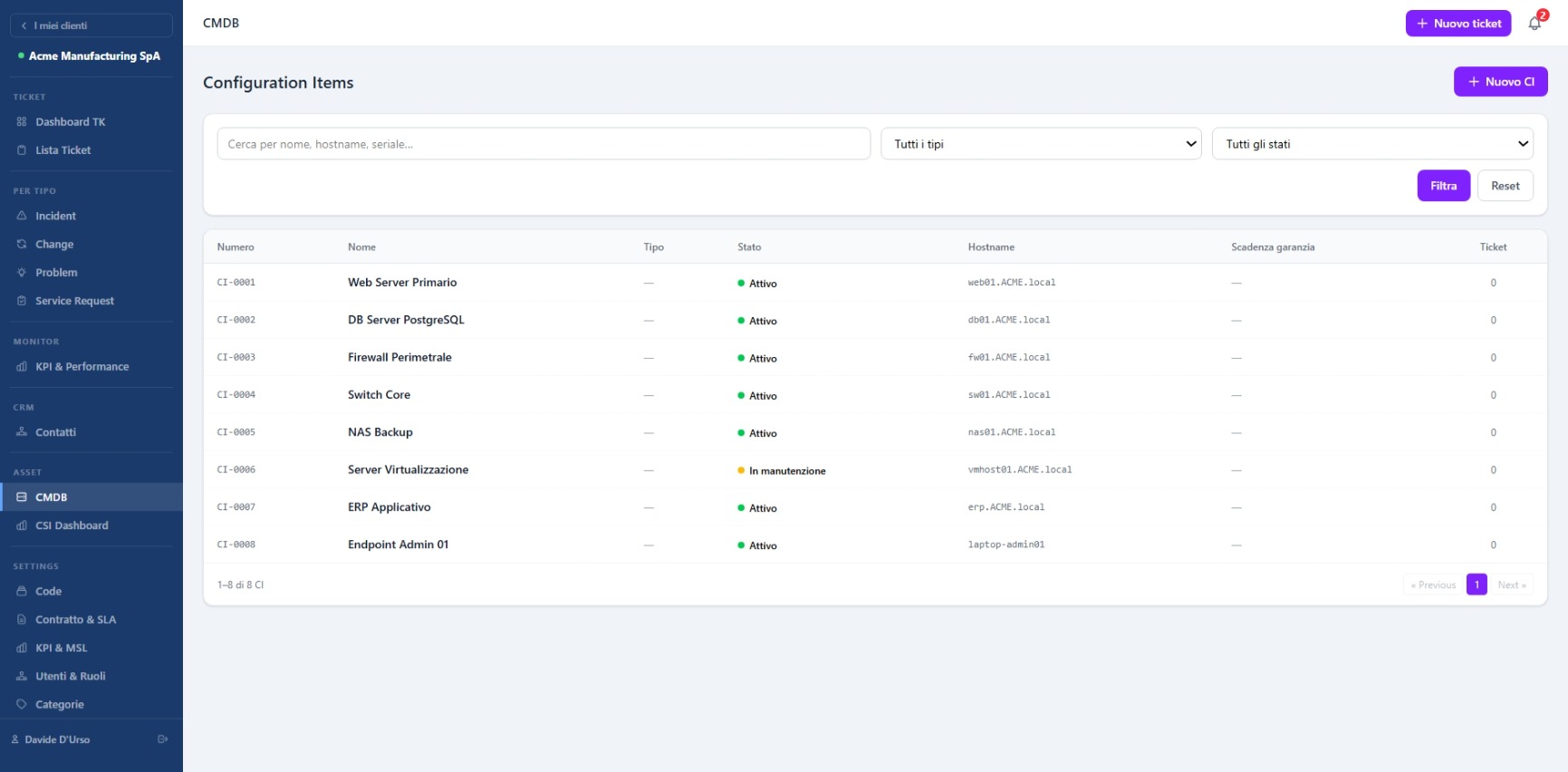Click the Categorie tag icon
Viewport: 1568px width, 772px height.
click(x=22, y=704)
